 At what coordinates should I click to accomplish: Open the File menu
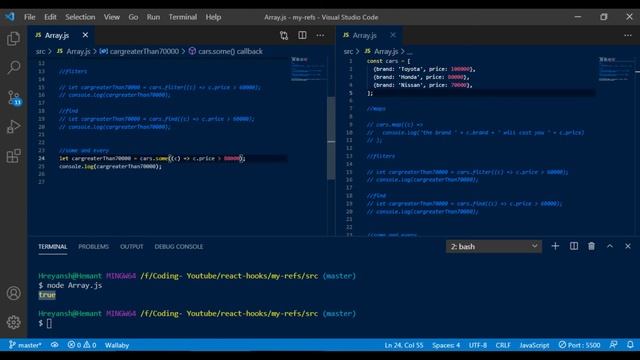(29, 17)
